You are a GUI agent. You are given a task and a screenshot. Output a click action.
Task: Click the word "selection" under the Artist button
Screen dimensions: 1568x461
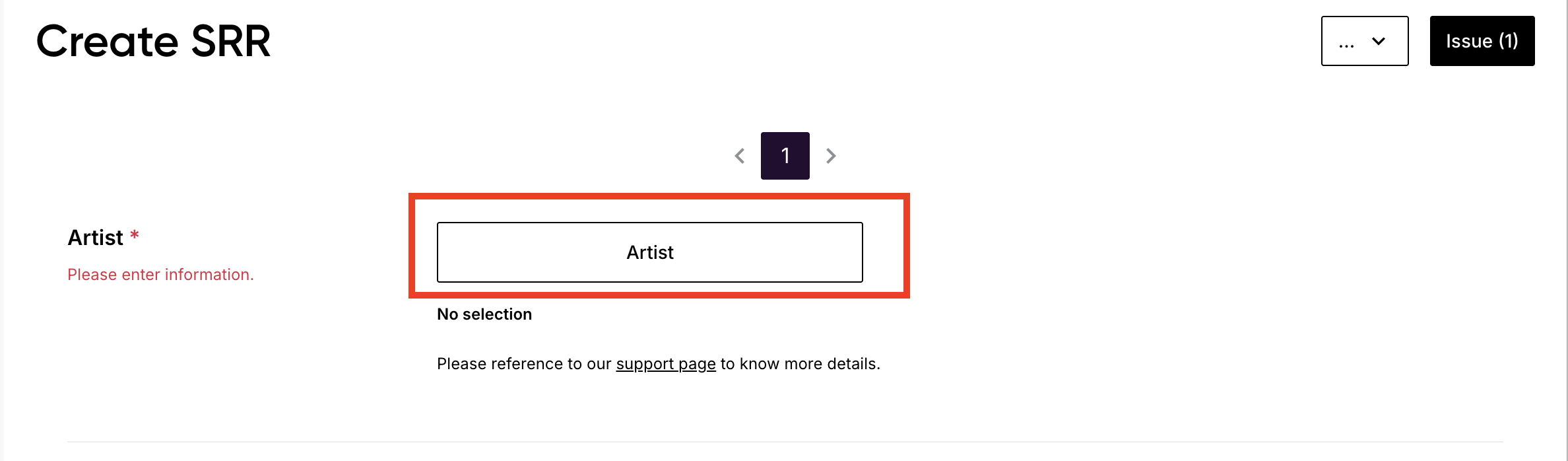pyautogui.click(x=497, y=314)
